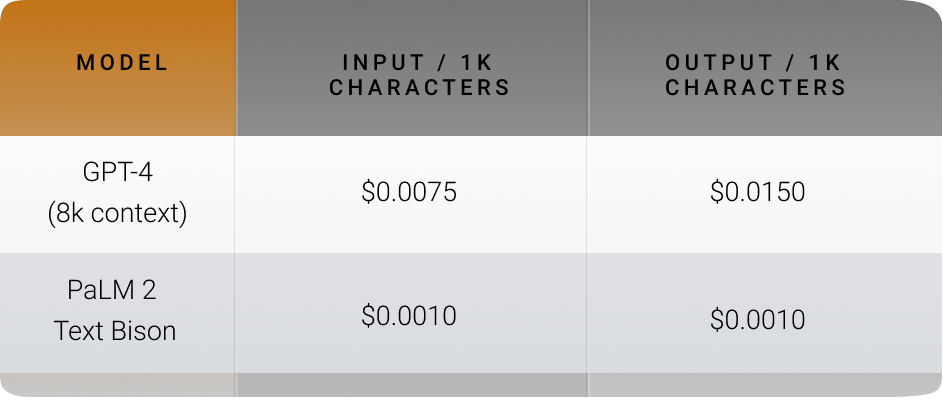Click PaLM 2 input price $0.0010
This screenshot has height=411, width=943.
[409, 316]
